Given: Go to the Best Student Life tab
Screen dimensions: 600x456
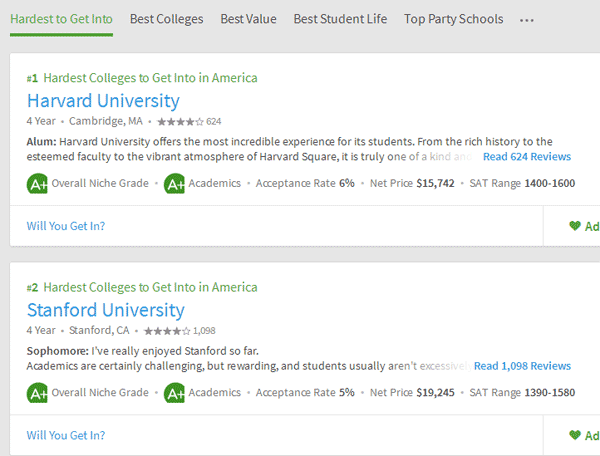Looking at the screenshot, I should point(340,19).
